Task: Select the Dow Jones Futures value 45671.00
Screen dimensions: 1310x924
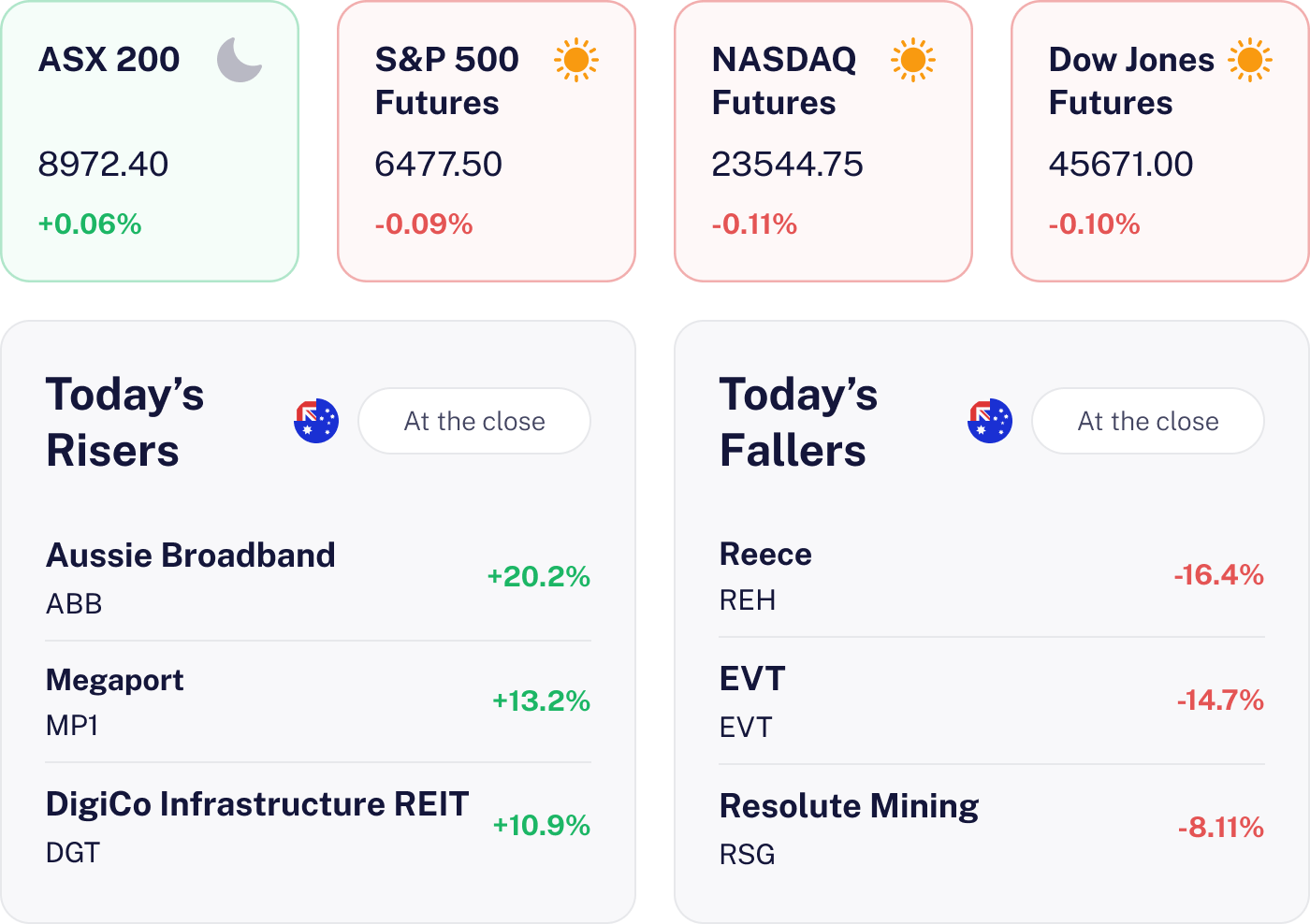Action: (1120, 165)
